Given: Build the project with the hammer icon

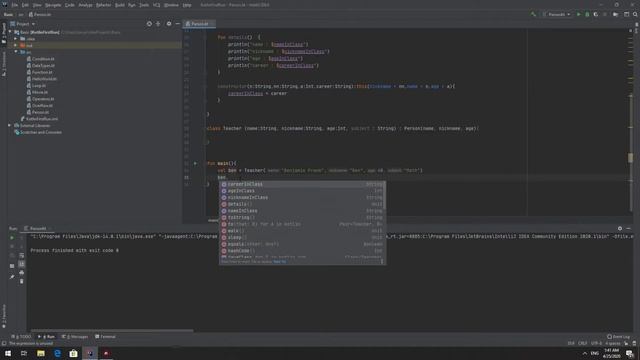Looking at the screenshot, I should (x=533, y=14).
